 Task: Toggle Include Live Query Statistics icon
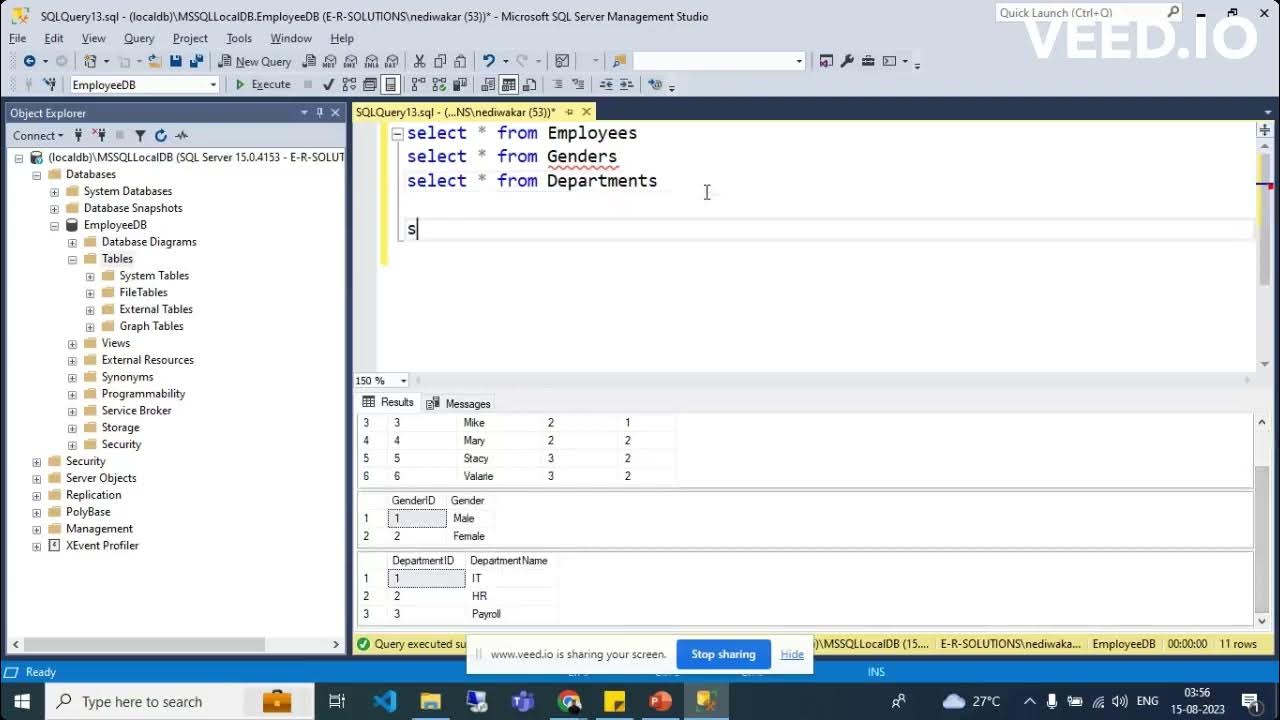[x=439, y=85]
